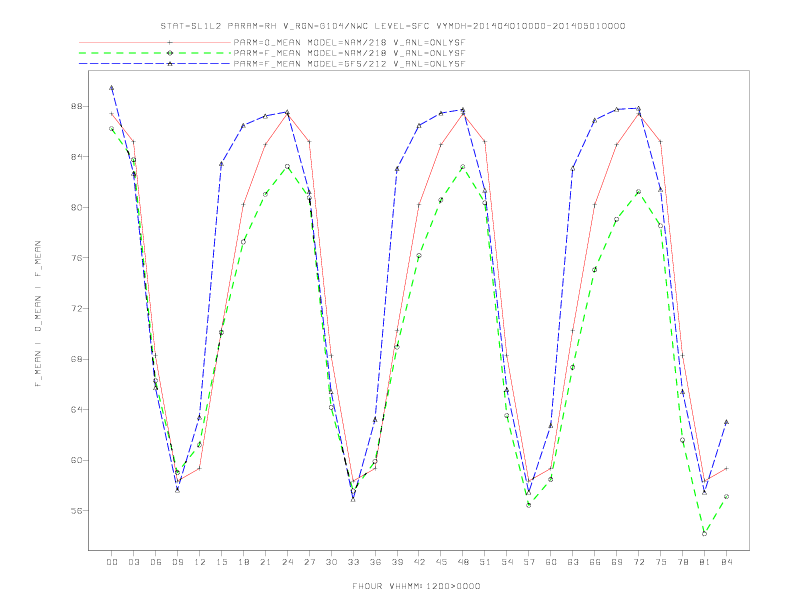Click the x-axis tick label 24
Screen dimensions: 792x612
(287, 562)
